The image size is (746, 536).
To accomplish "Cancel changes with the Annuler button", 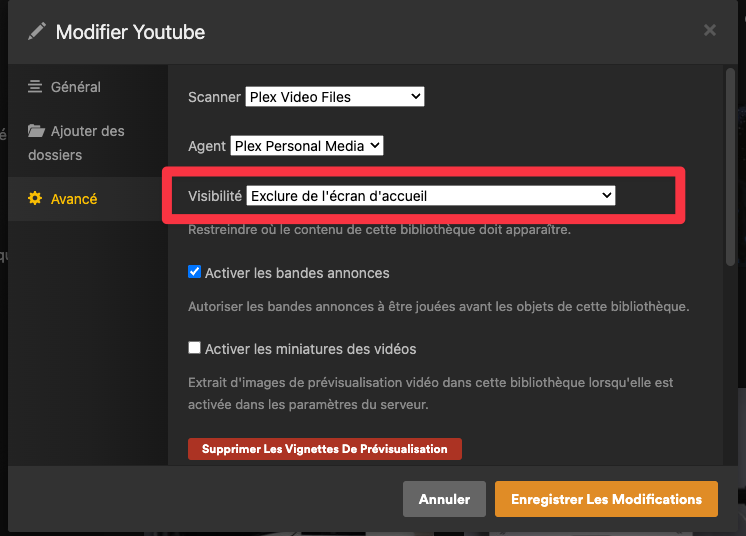I will (444, 499).
